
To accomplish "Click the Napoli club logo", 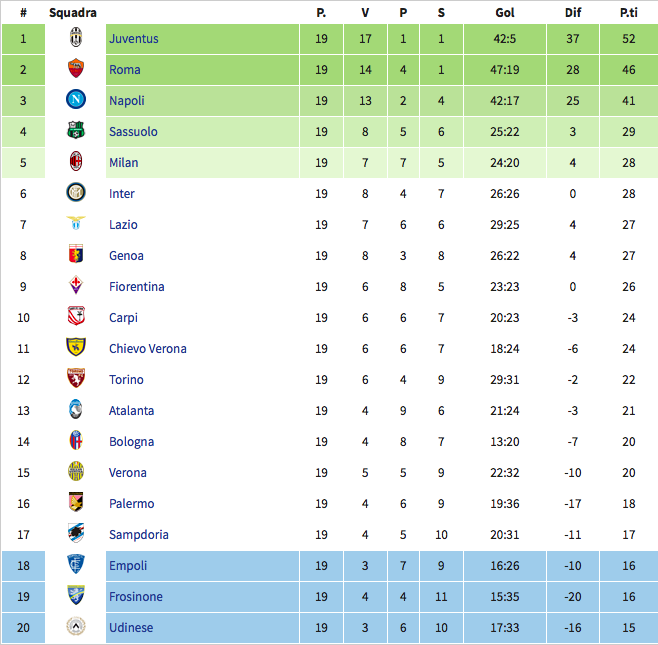I will [75, 101].
